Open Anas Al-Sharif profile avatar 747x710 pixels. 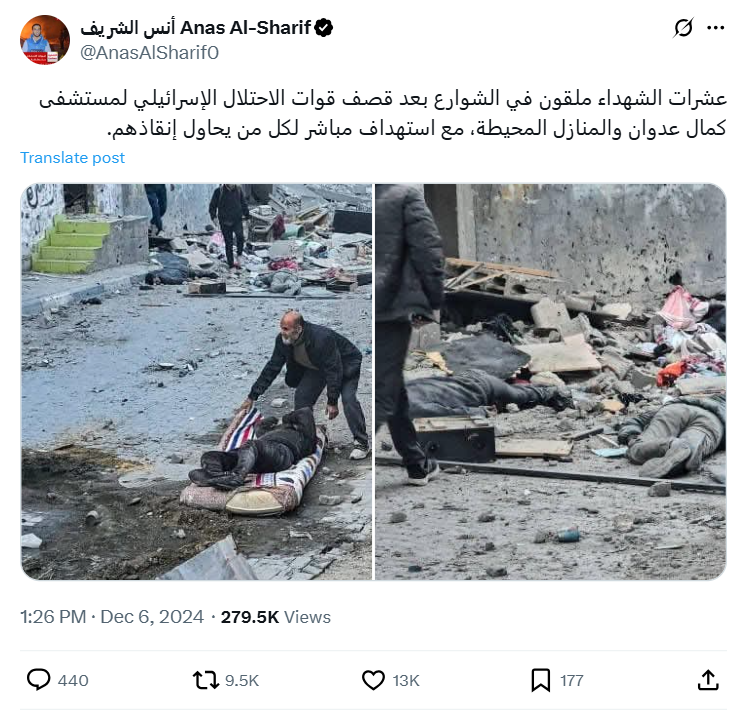tap(45, 40)
